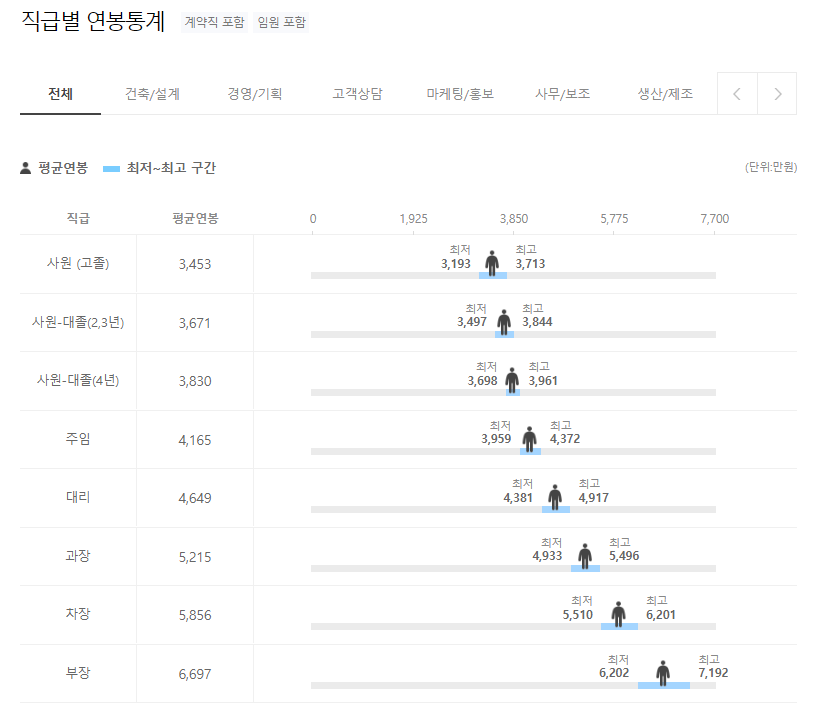Click the blue salary range bar for 부장
The height and width of the screenshot is (710, 816).
point(664,686)
